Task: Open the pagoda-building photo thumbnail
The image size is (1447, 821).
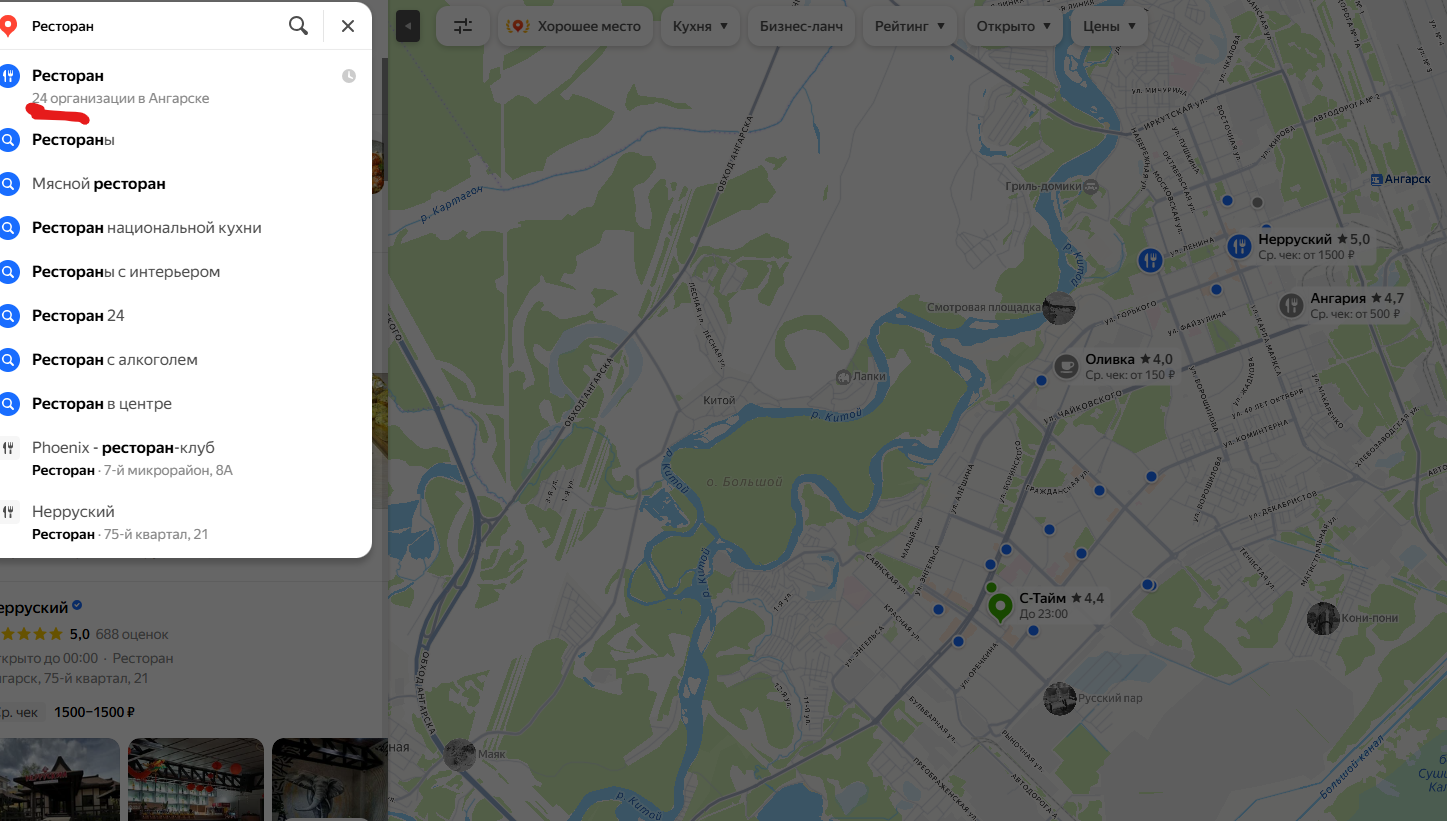Action: coord(60,779)
